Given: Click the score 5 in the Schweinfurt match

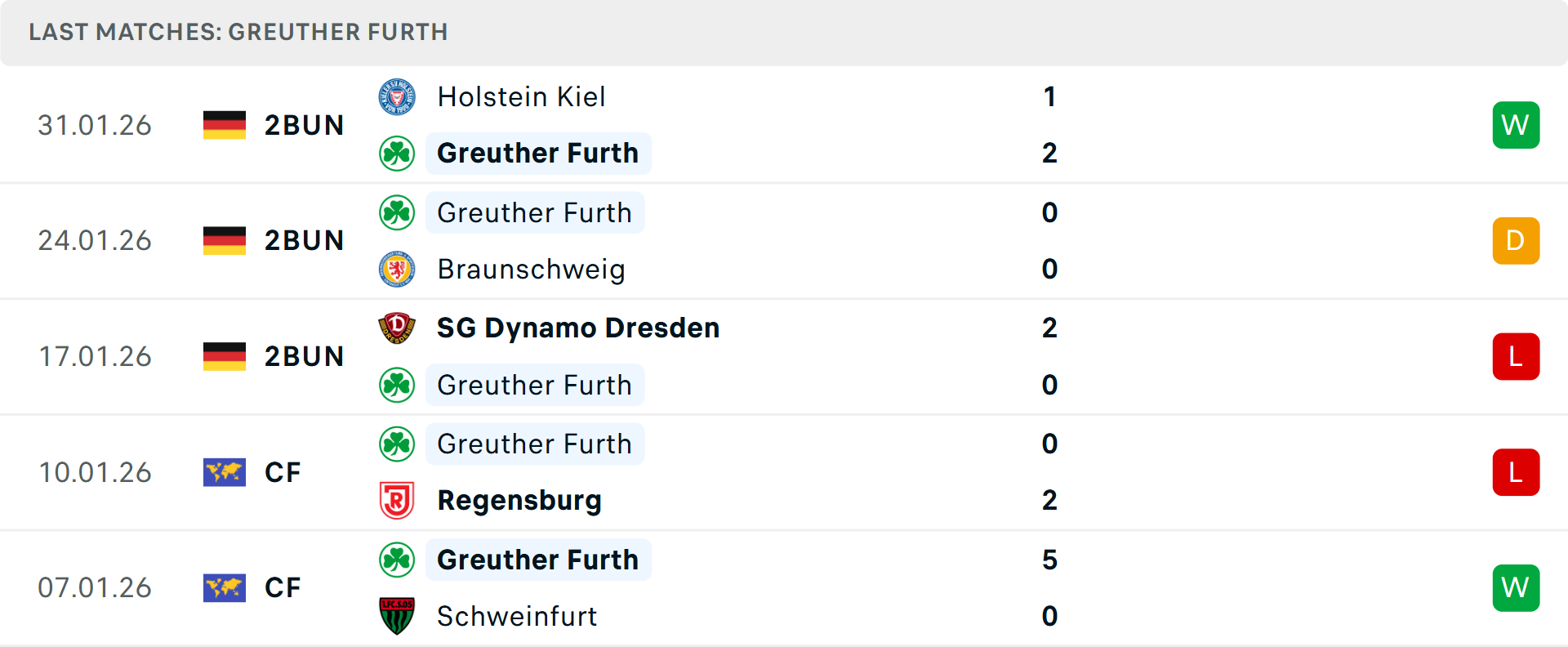Looking at the screenshot, I should click(1050, 560).
